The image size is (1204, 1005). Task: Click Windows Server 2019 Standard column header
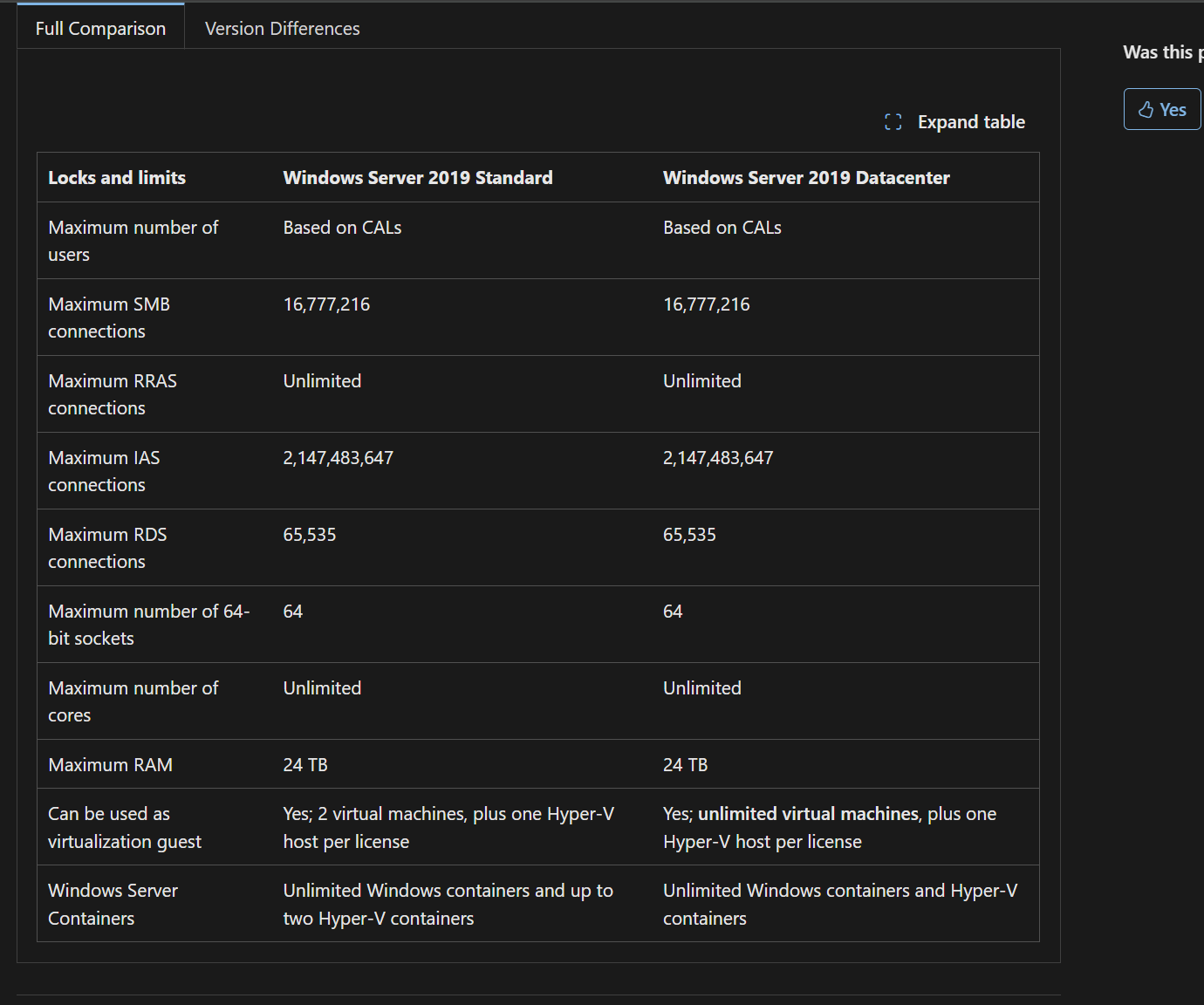[x=417, y=178]
